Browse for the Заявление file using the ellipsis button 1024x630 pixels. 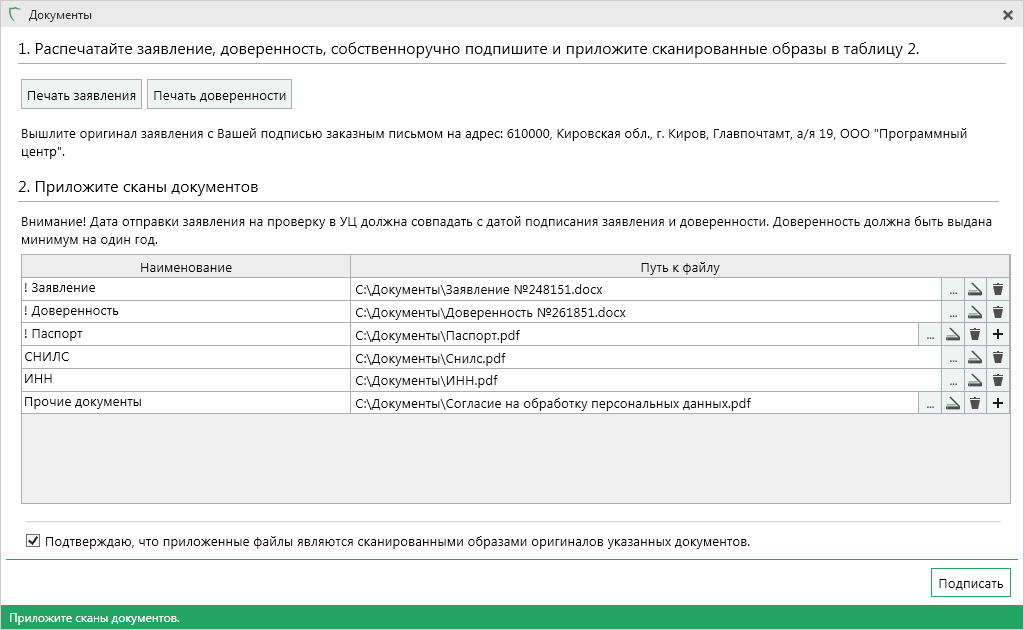click(953, 290)
